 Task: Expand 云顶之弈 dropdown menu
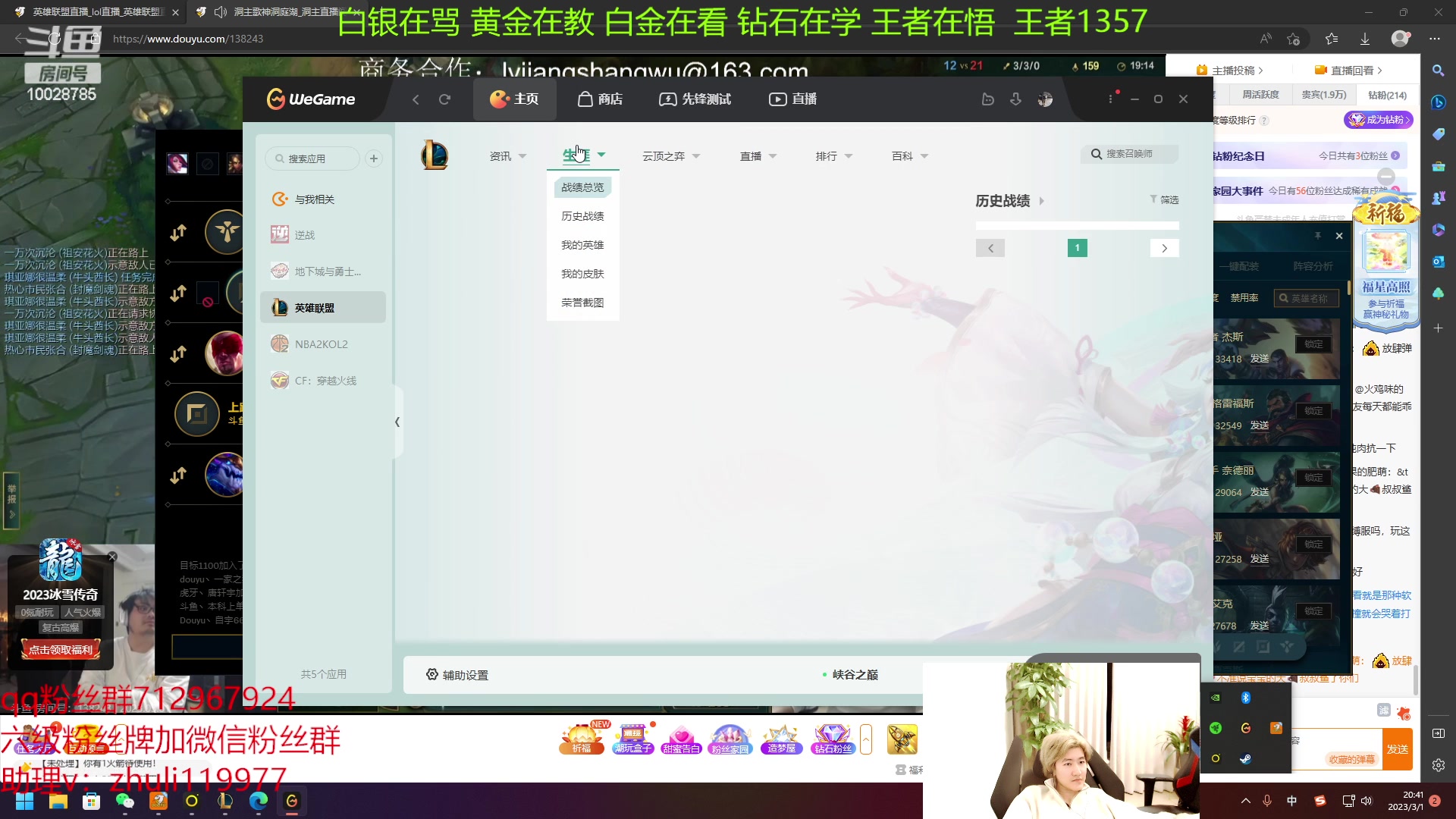(671, 156)
